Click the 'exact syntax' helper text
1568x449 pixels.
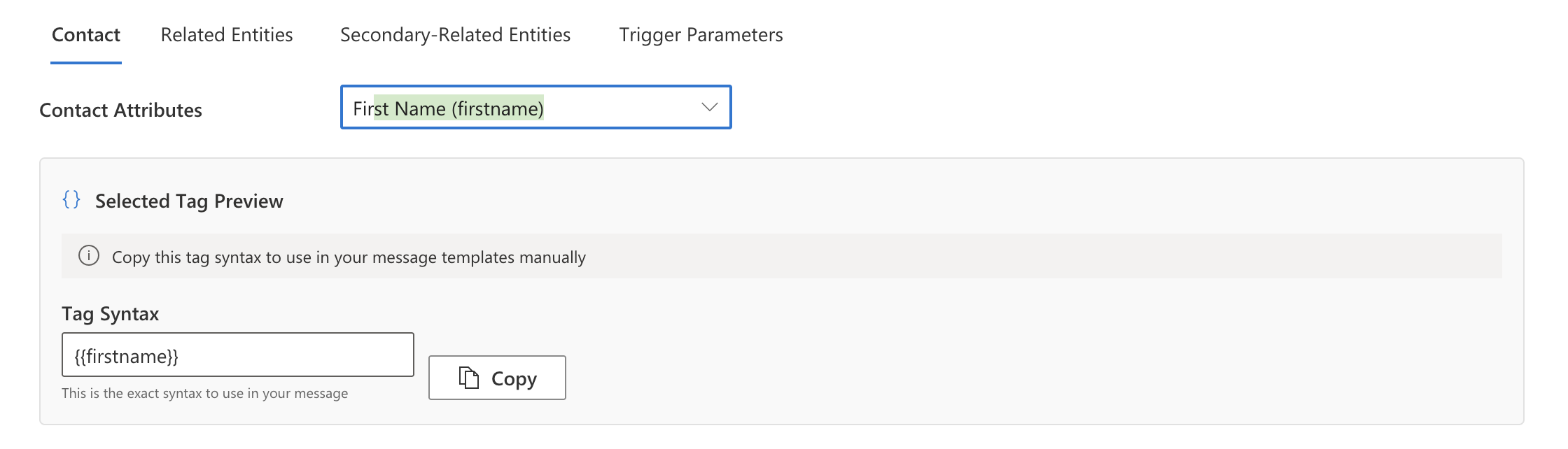click(x=204, y=393)
